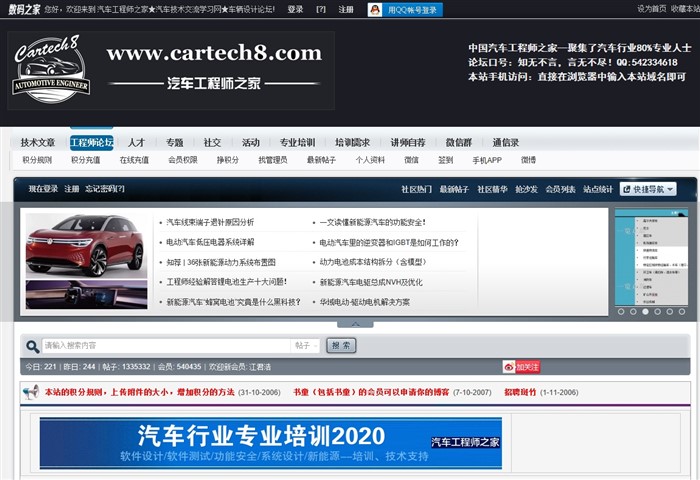The image size is (700, 480).
Task: Open the 通信录 main tab
Action: pyautogui.click(x=505, y=142)
